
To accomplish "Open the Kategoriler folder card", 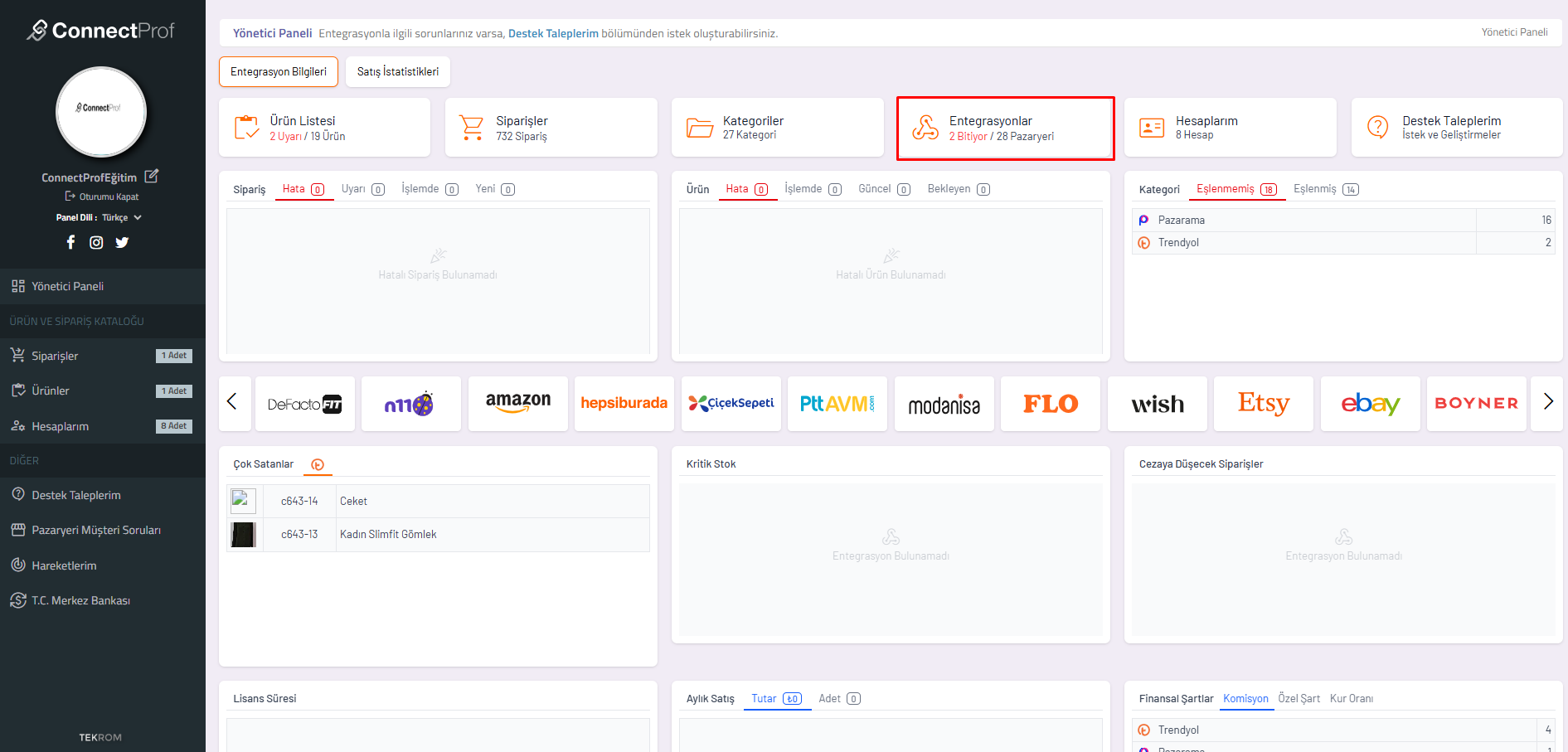I will click(777, 128).
